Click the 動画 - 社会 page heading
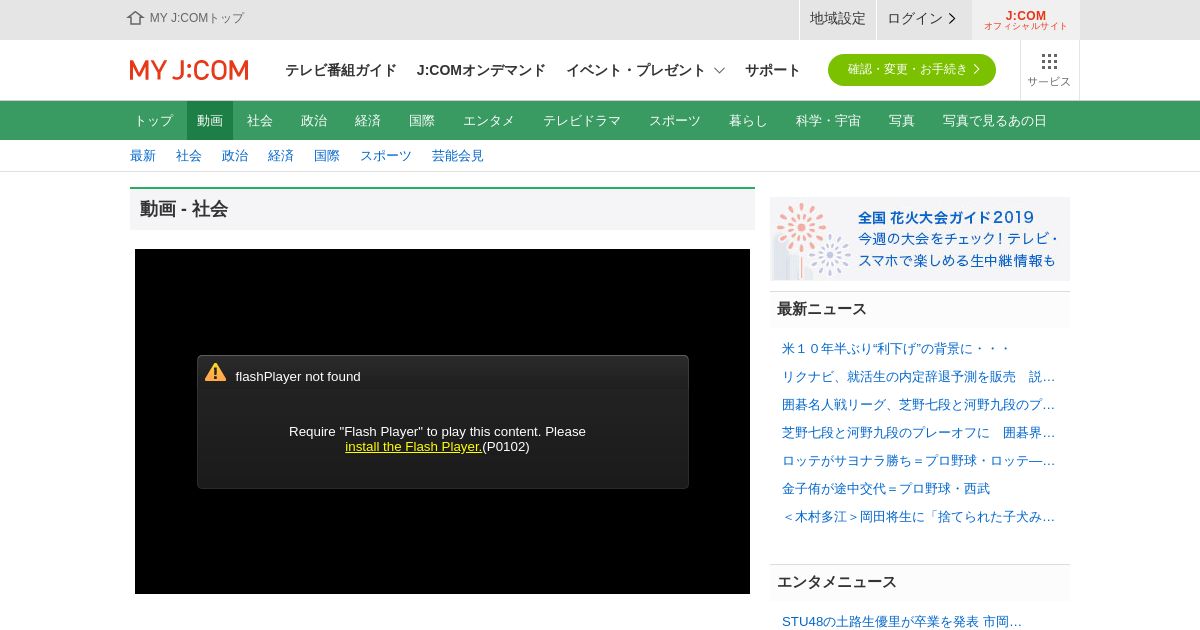Image resolution: width=1200 pixels, height=630 pixels. (184, 209)
